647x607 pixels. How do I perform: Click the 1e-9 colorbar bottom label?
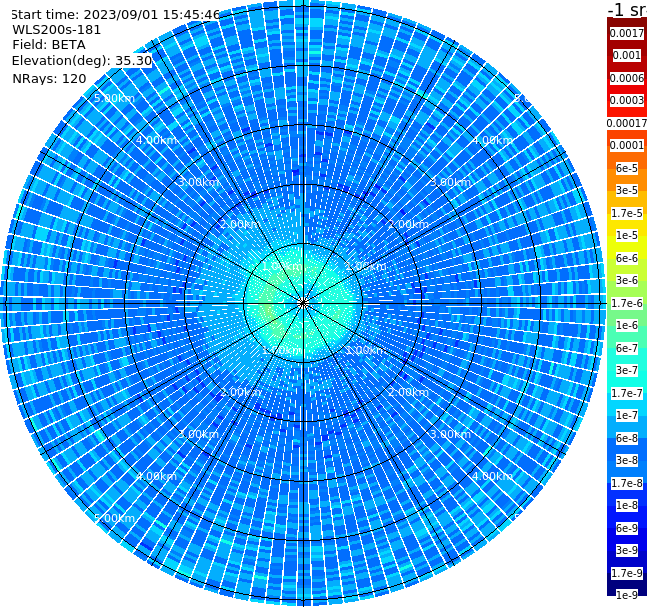(627, 595)
